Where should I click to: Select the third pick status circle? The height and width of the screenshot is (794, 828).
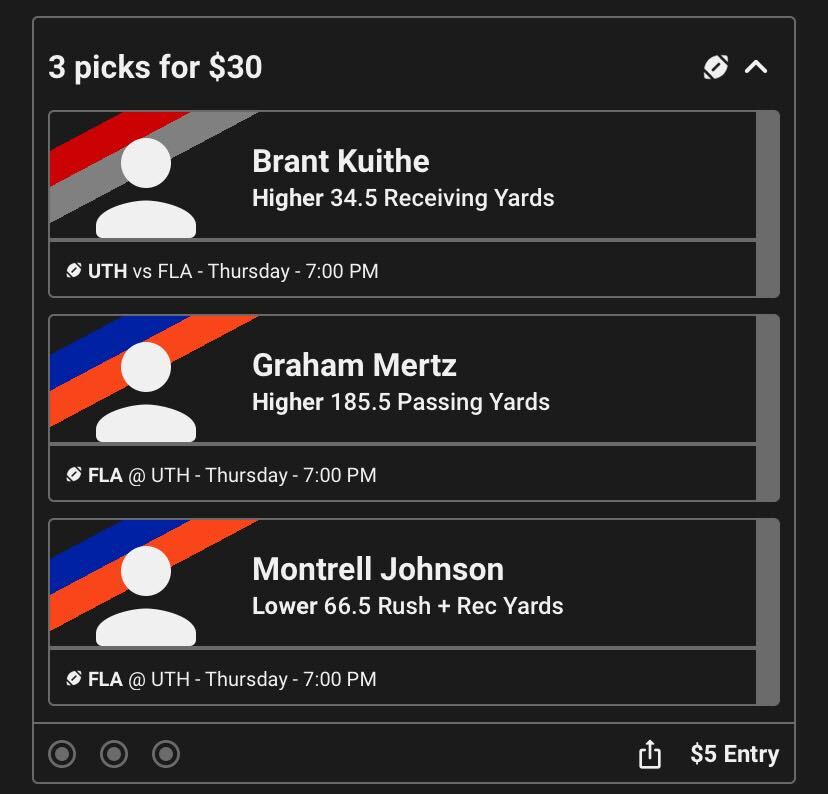[166, 754]
